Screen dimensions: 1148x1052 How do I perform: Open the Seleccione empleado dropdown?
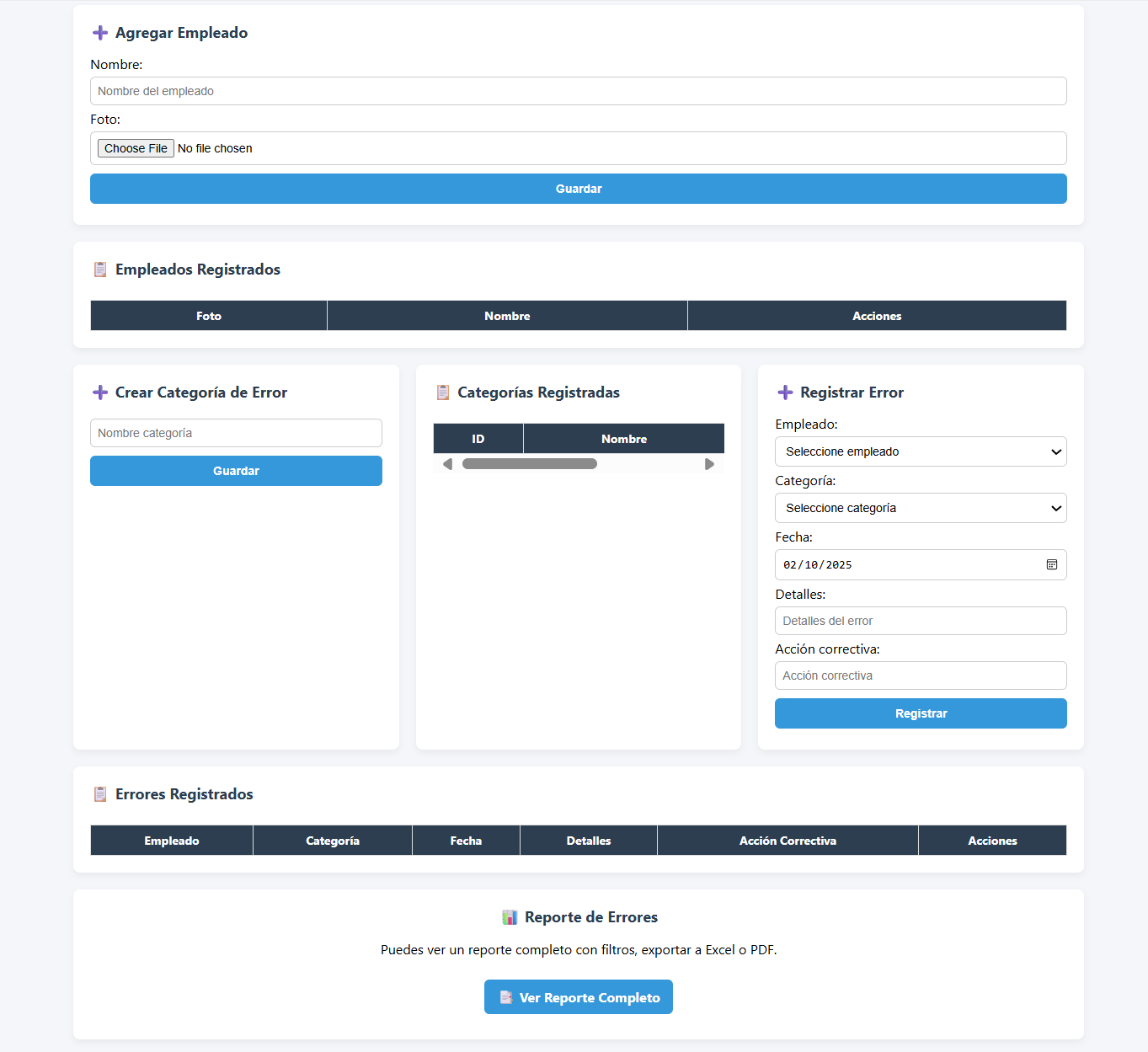(x=920, y=451)
